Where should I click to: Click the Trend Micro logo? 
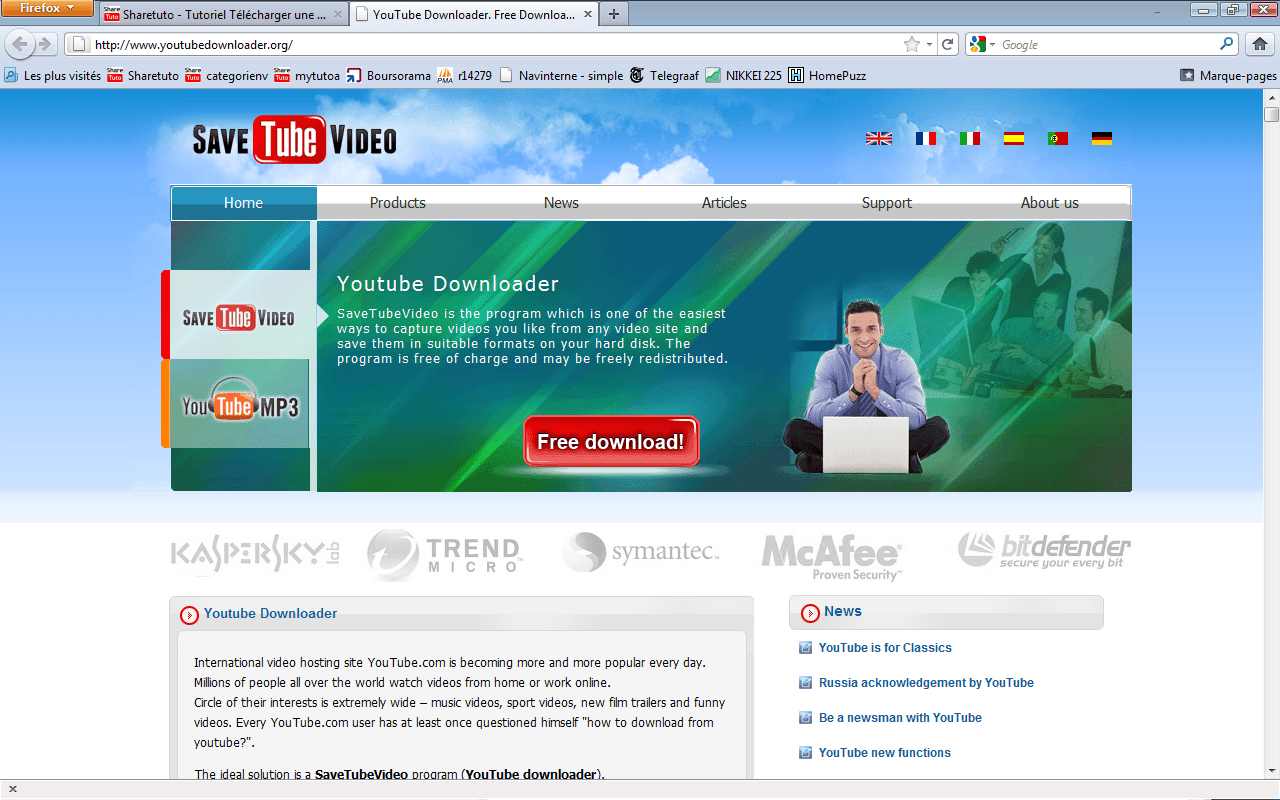pyautogui.click(x=445, y=555)
